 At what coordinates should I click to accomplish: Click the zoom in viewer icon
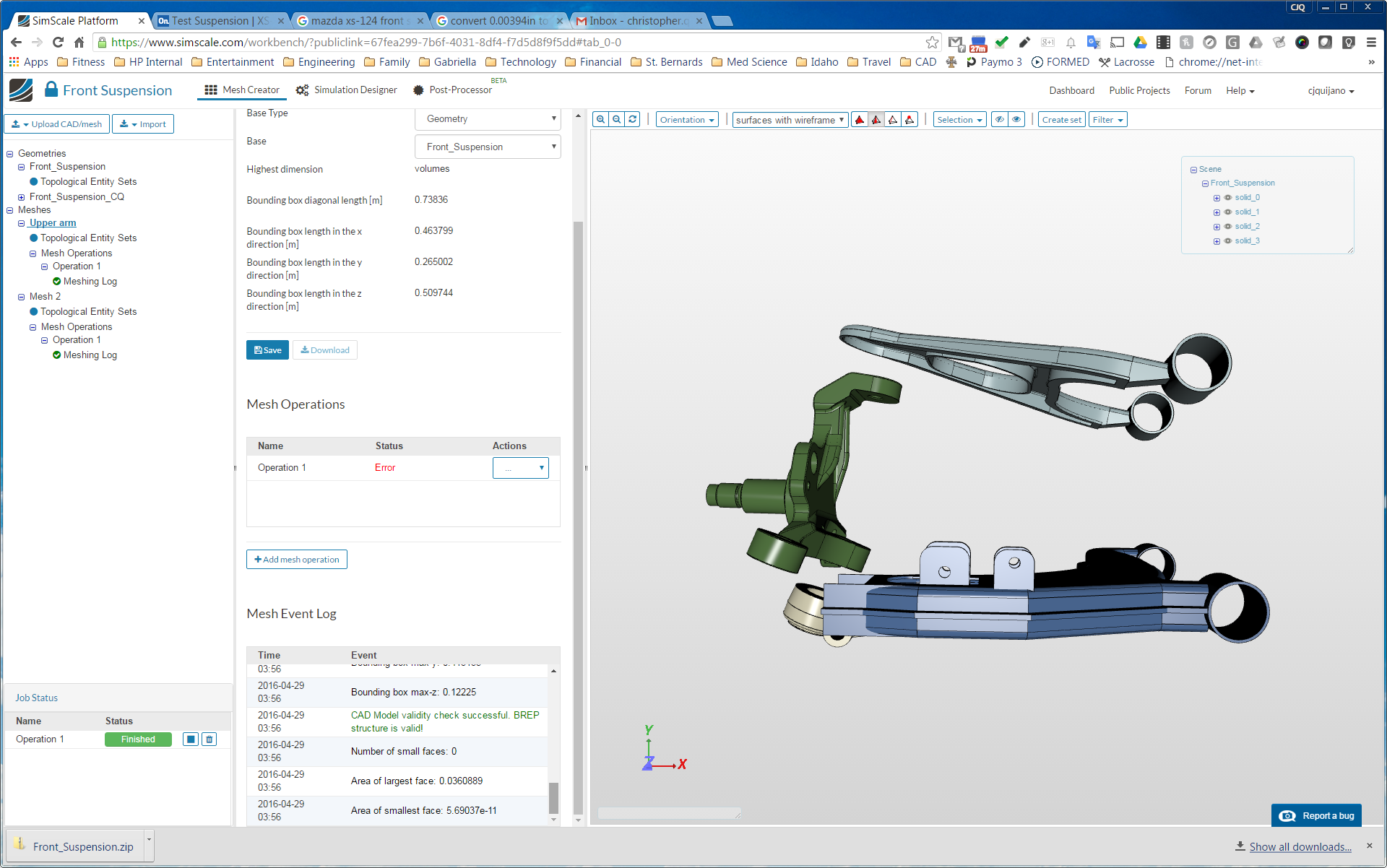tap(600, 120)
